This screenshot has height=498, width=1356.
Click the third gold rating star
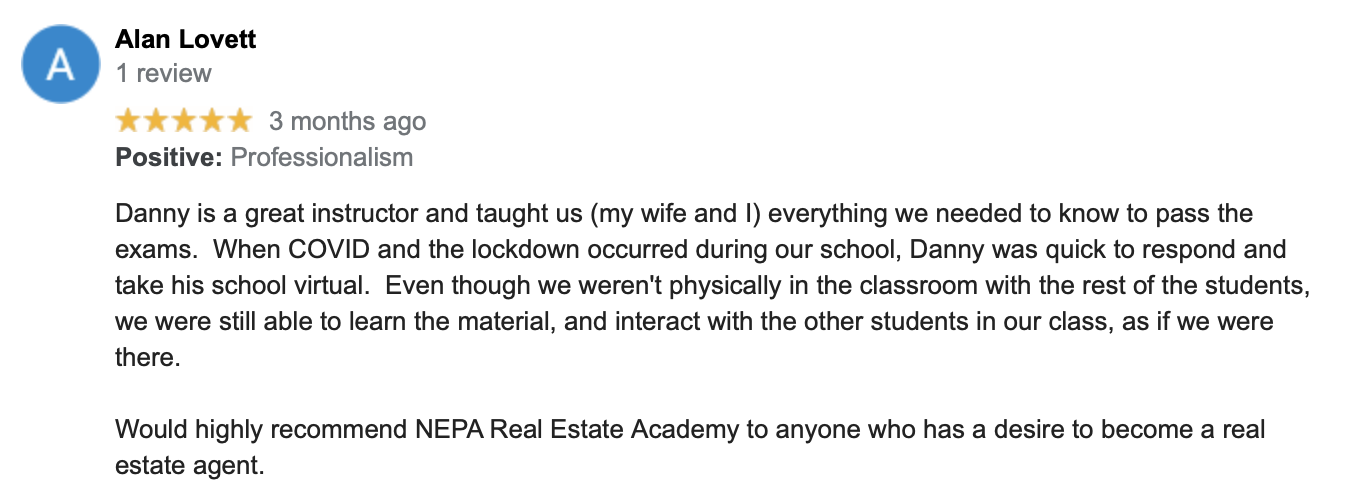(x=184, y=122)
